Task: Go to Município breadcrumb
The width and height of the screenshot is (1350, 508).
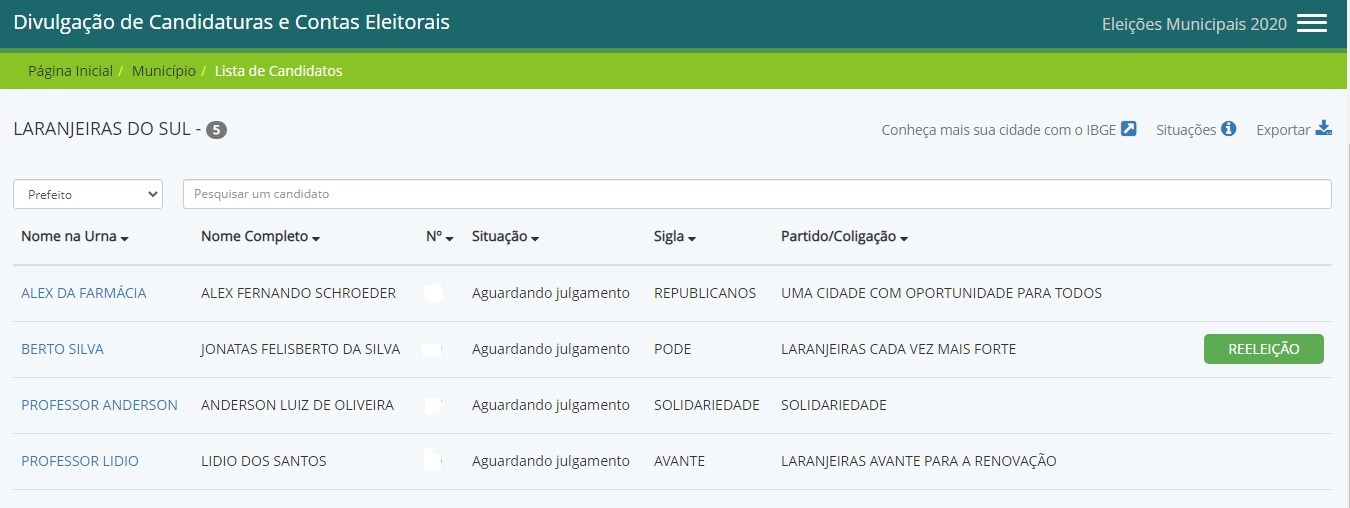Action: click(164, 71)
